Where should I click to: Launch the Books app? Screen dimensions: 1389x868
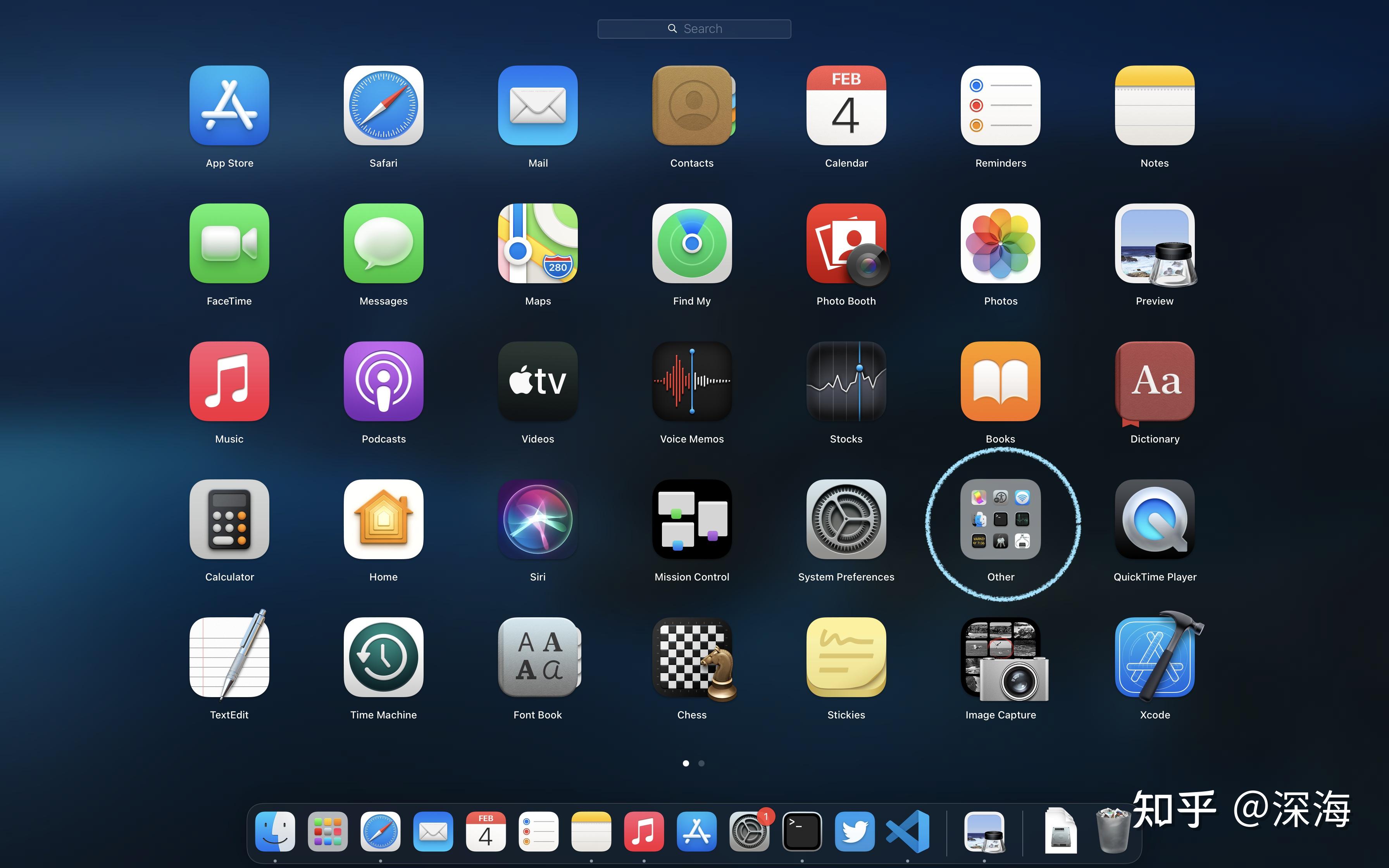click(1000, 381)
